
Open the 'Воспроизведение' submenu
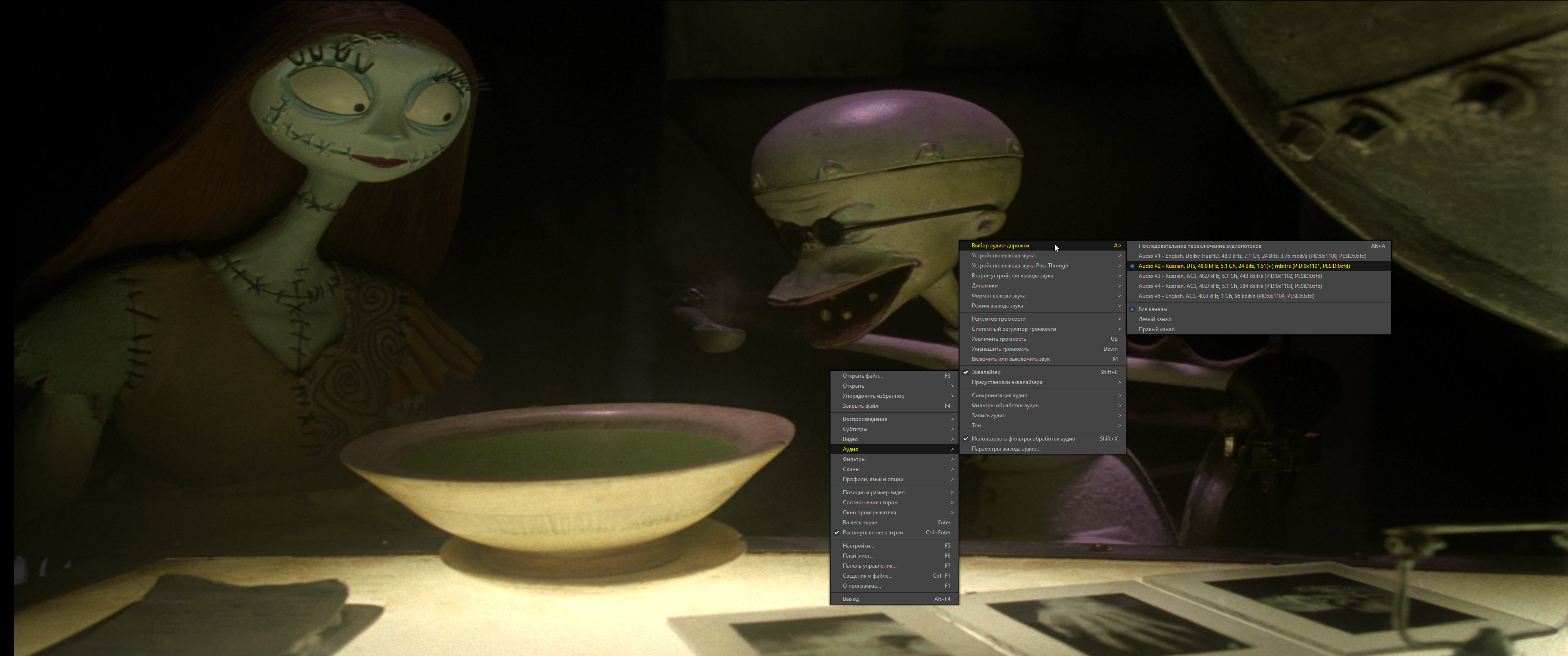click(894, 419)
